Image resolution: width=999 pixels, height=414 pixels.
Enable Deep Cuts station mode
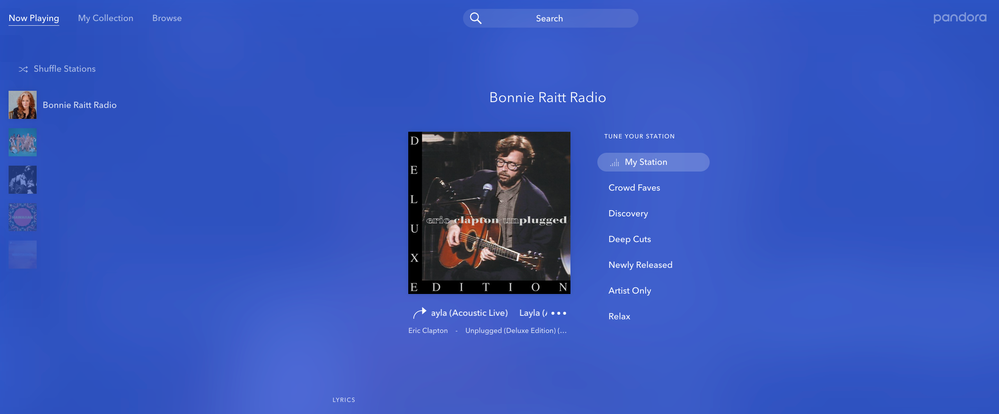click(x=629, y=239)
